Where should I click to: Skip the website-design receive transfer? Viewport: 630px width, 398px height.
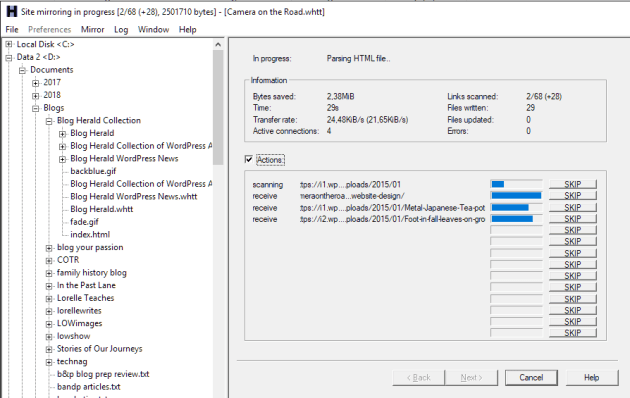[x=573, y=196]
